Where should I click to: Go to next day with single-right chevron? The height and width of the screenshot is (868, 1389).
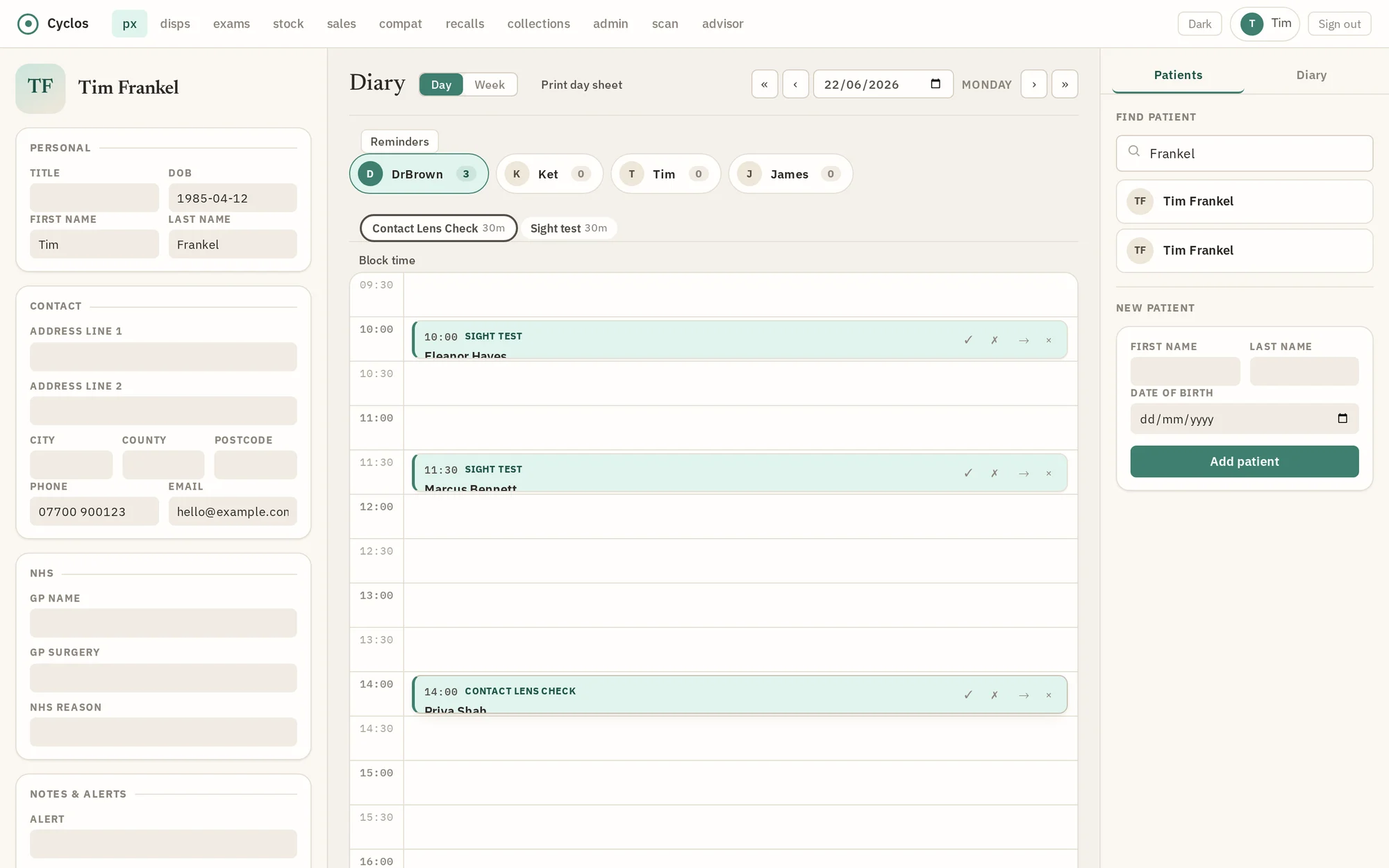coord(1034,84)
